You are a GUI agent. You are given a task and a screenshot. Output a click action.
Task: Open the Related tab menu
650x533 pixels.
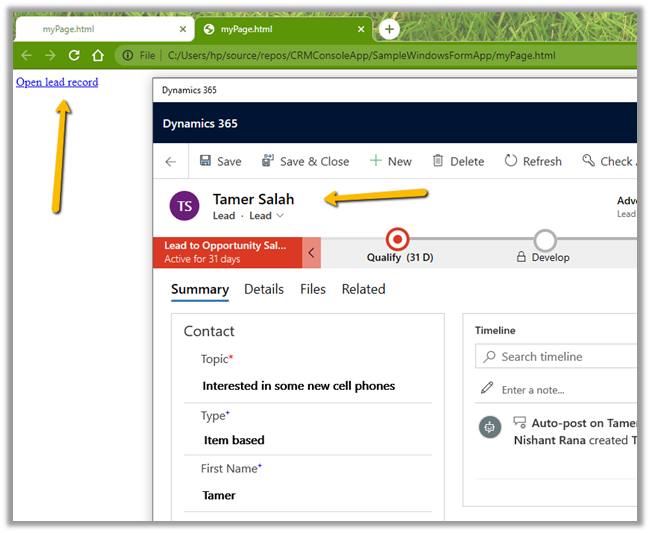click(363, 289)
